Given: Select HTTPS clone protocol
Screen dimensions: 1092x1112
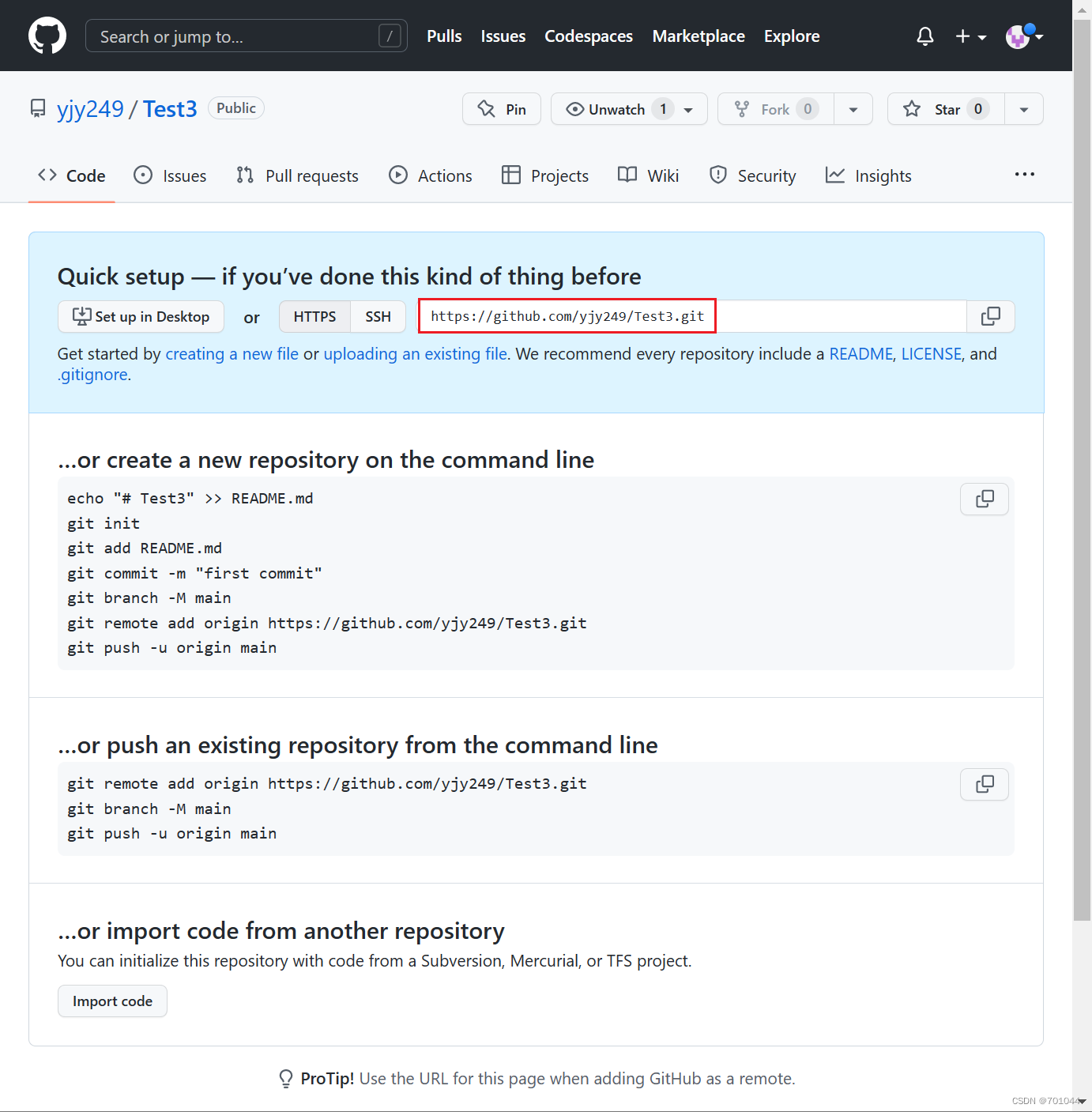Looking at the screenshot, I should [314, 316].
